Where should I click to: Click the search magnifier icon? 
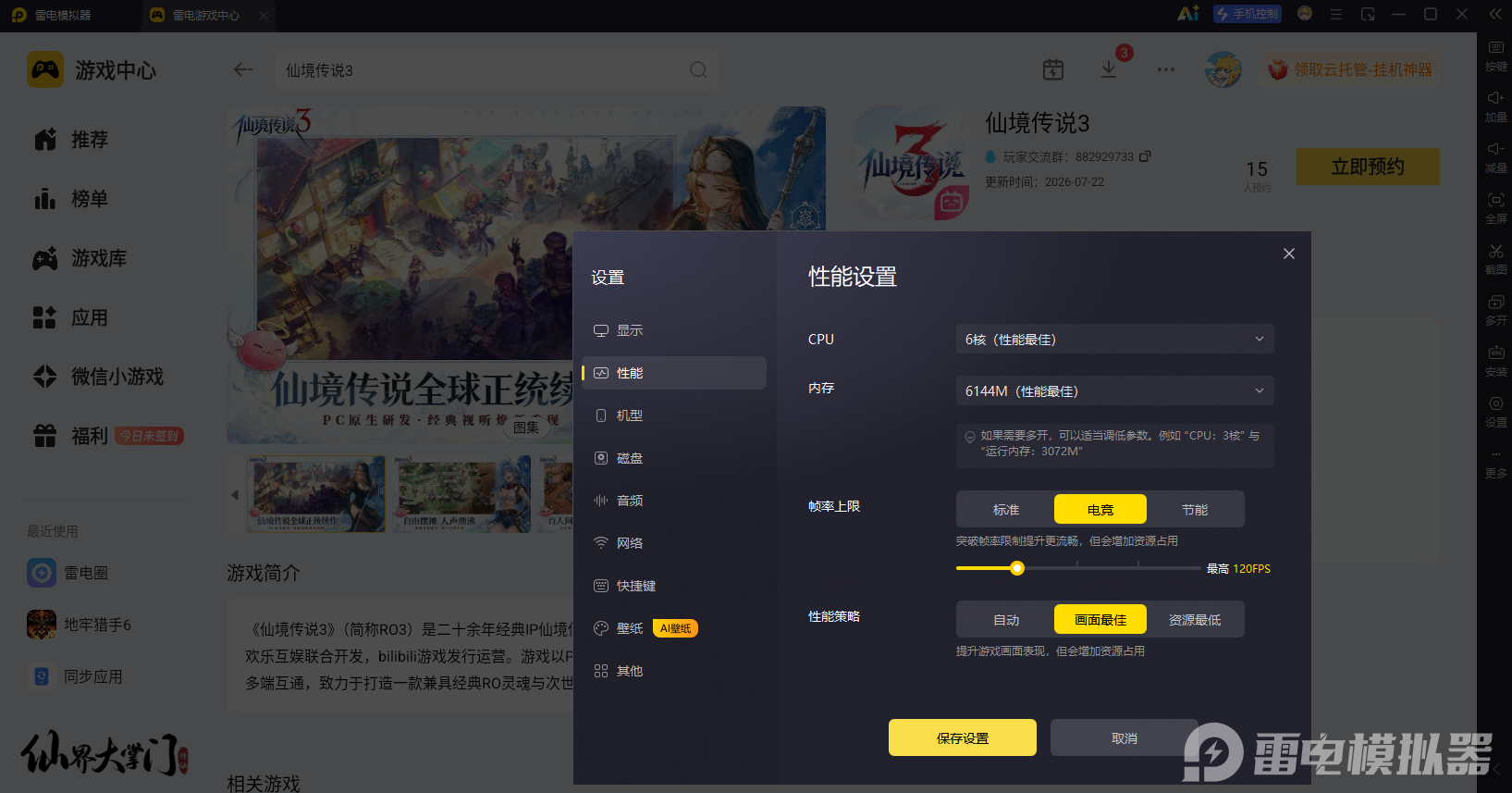pos(698,69)
